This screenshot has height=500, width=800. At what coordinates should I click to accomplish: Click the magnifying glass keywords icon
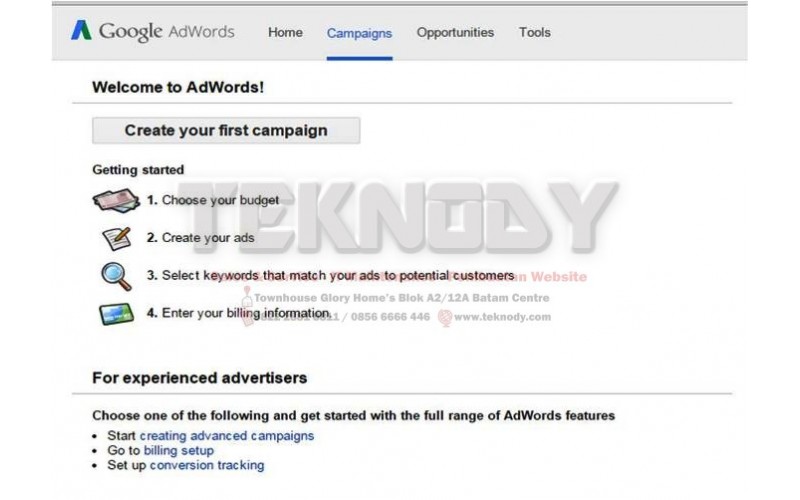[116, 276]
